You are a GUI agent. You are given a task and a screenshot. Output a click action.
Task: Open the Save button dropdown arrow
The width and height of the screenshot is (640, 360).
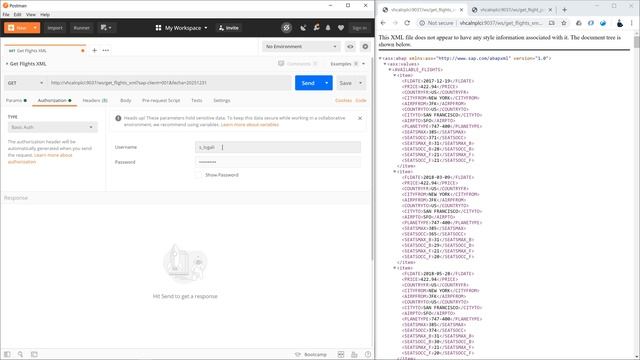pyautogui.click(x=360, y=83)
